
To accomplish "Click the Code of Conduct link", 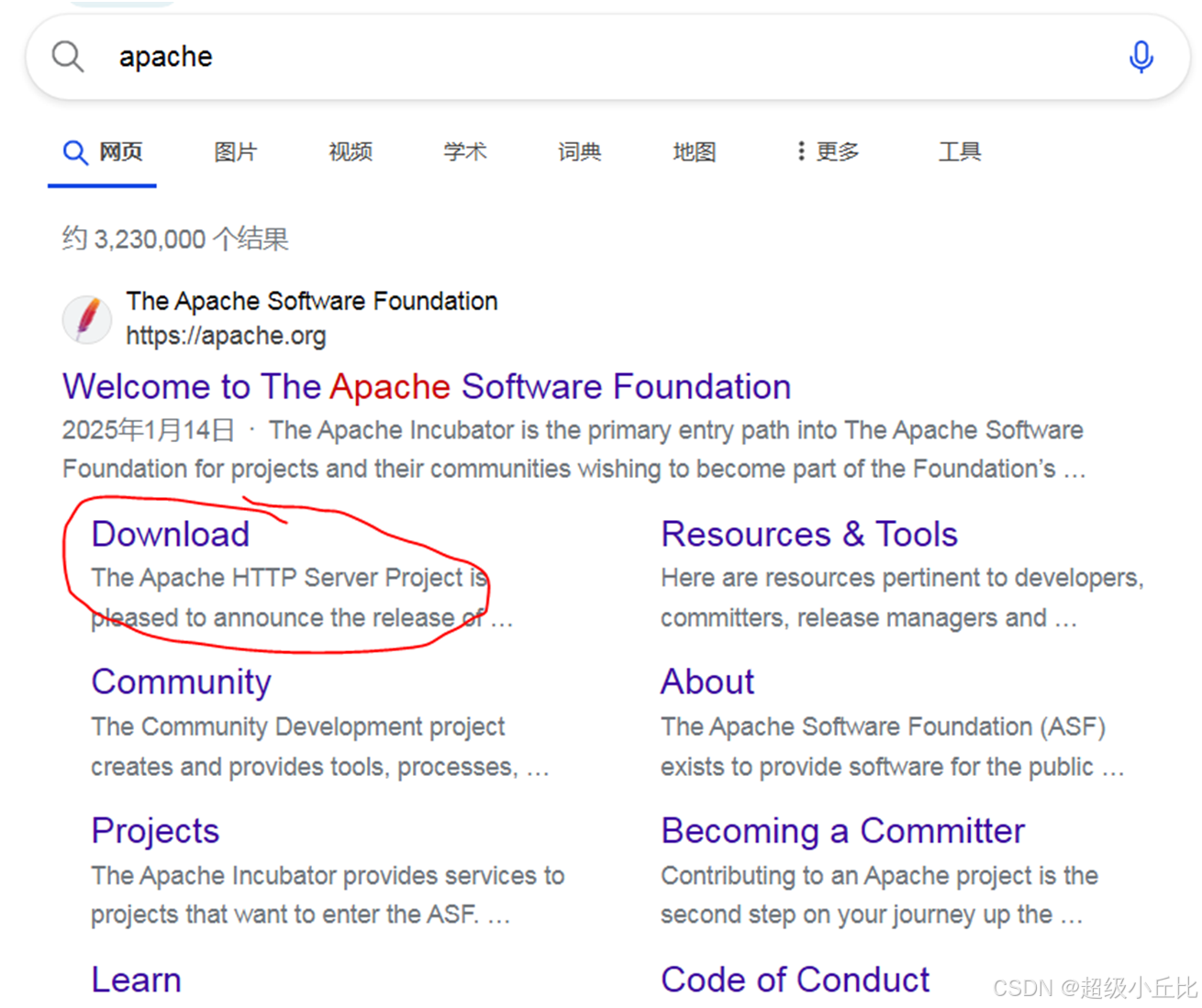I will [795, 979].
